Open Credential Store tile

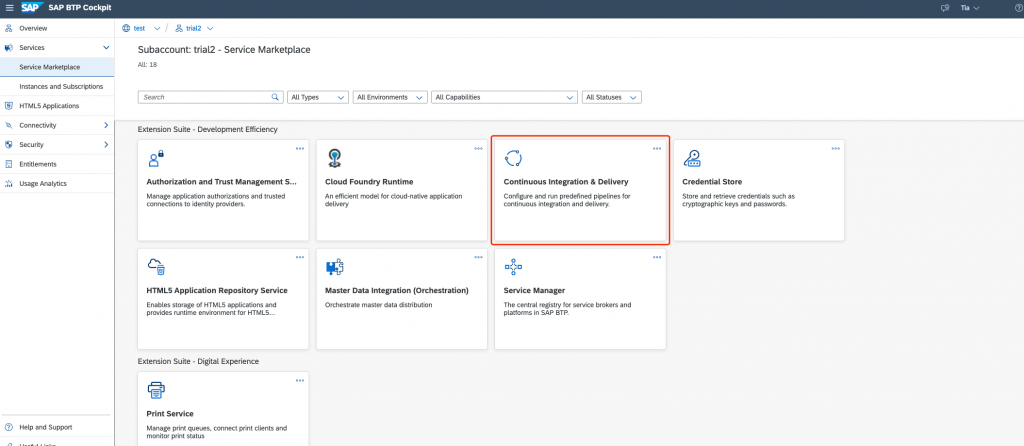click(x=759, y=190)
